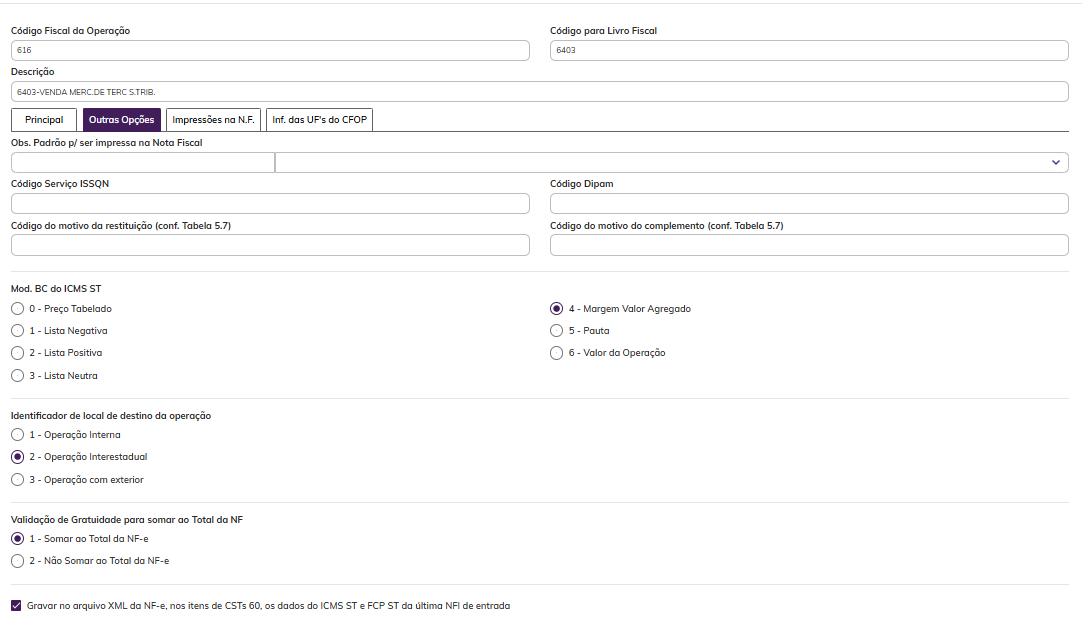Click the Código Serviço ISSQN input
1082x641 pixels.
pos(270,204)
